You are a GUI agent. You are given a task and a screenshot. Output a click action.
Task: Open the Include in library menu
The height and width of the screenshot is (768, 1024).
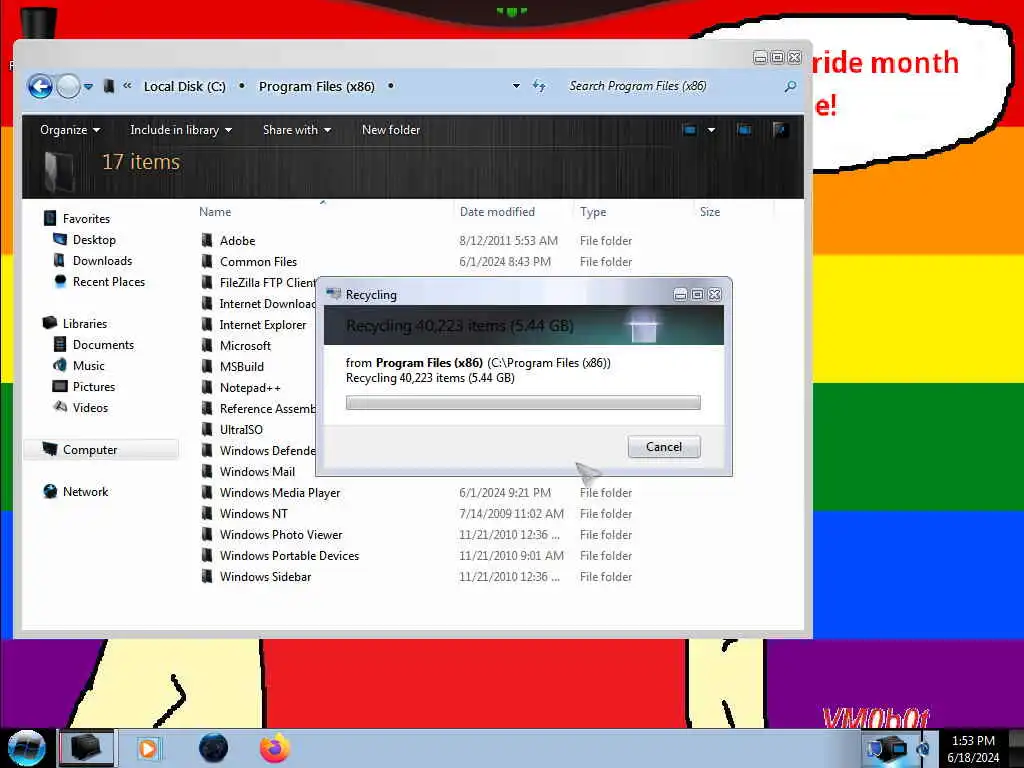point(181,130)
